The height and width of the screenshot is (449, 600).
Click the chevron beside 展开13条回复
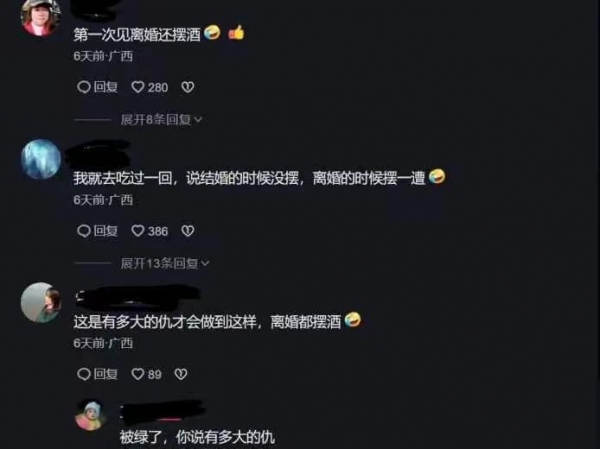(205, 263)
